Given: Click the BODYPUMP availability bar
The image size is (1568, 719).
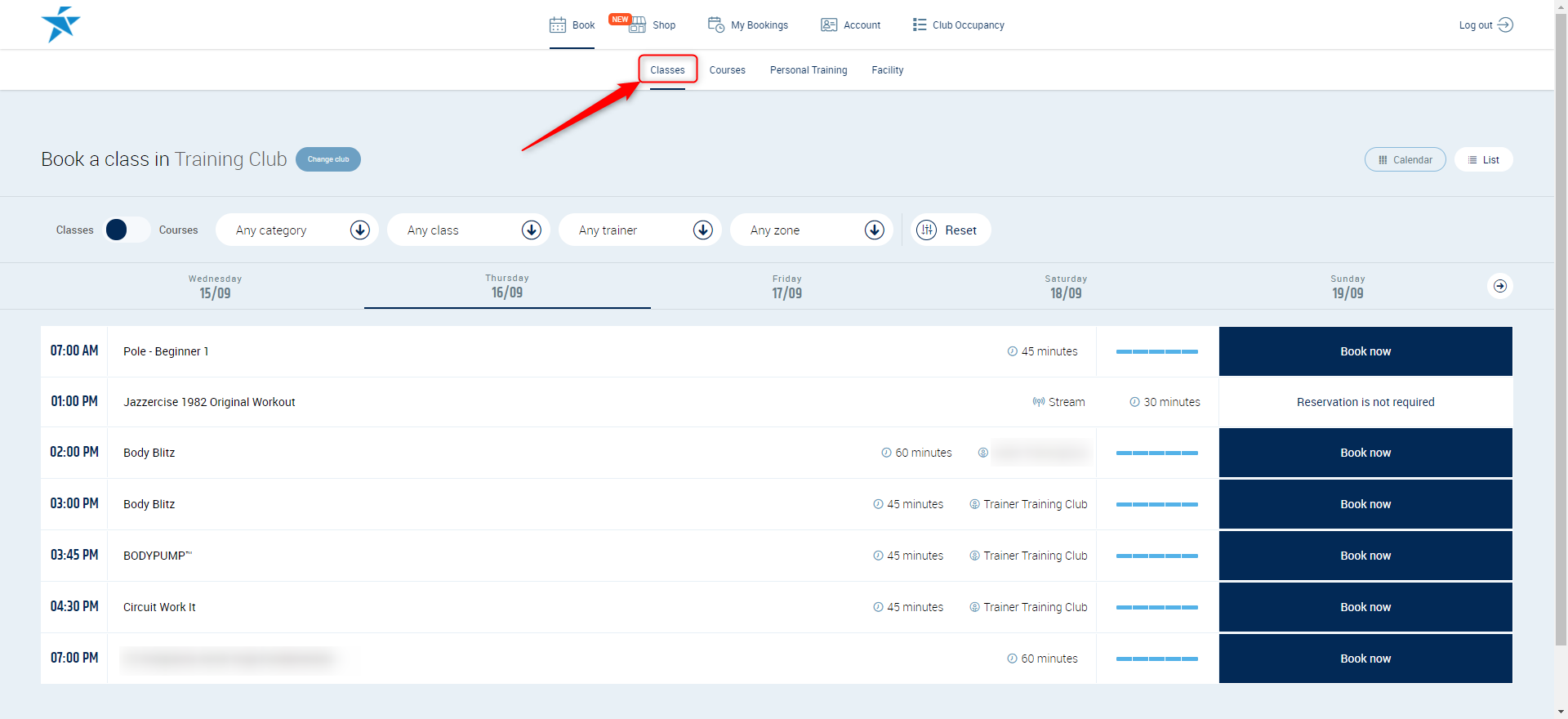Looking at the screenshot, I should coord(1156,556).
